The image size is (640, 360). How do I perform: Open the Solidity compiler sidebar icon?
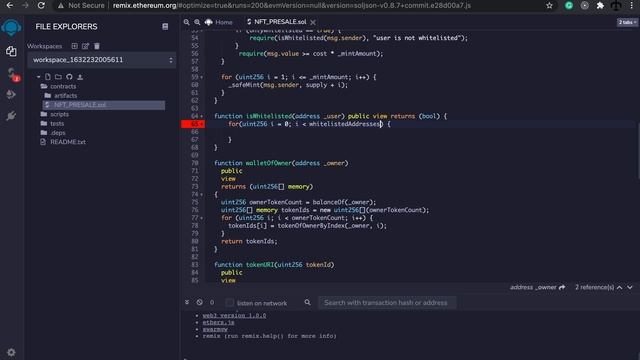(x=12, y=74)
